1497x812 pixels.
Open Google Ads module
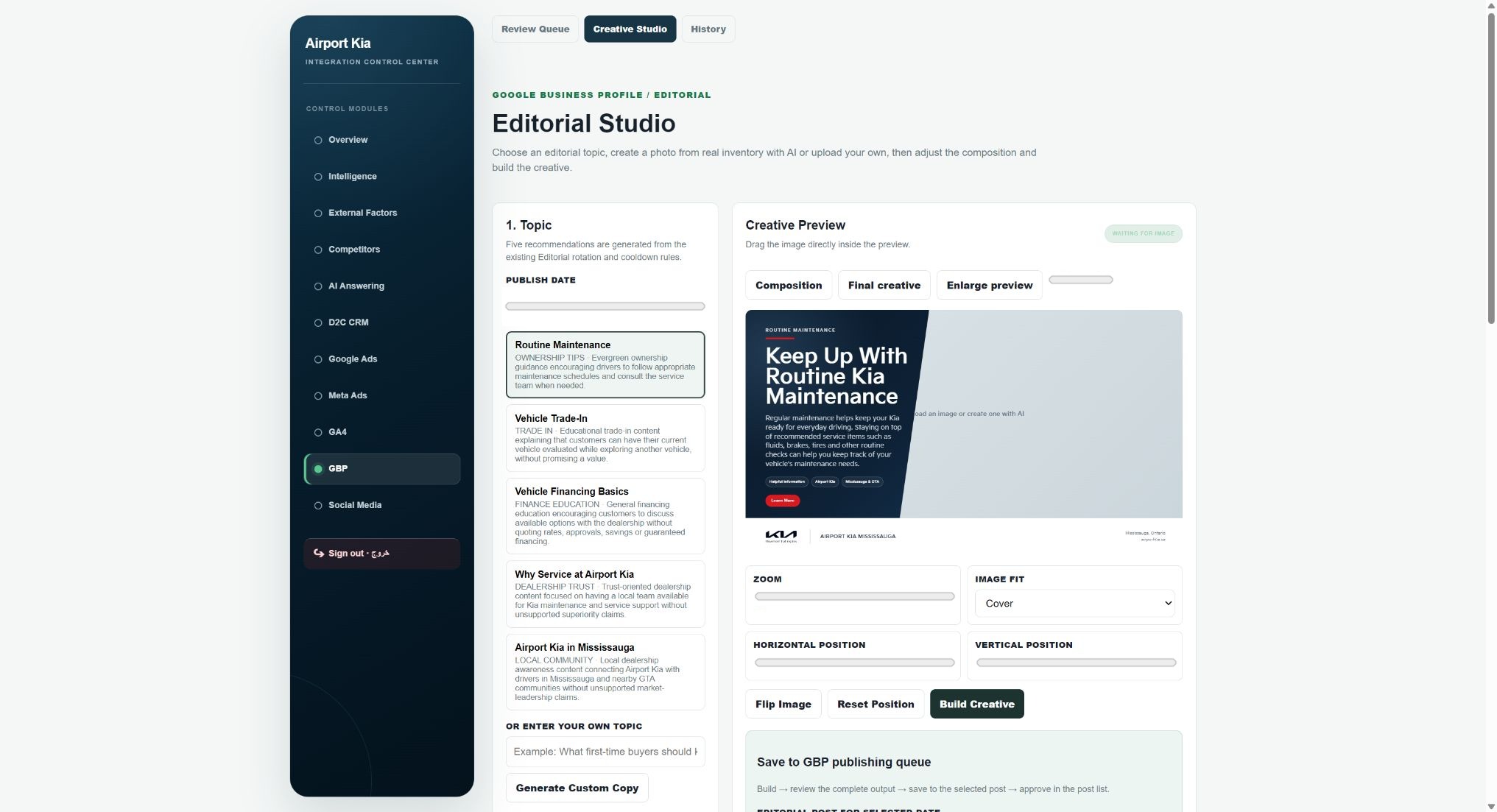(381, 359)
